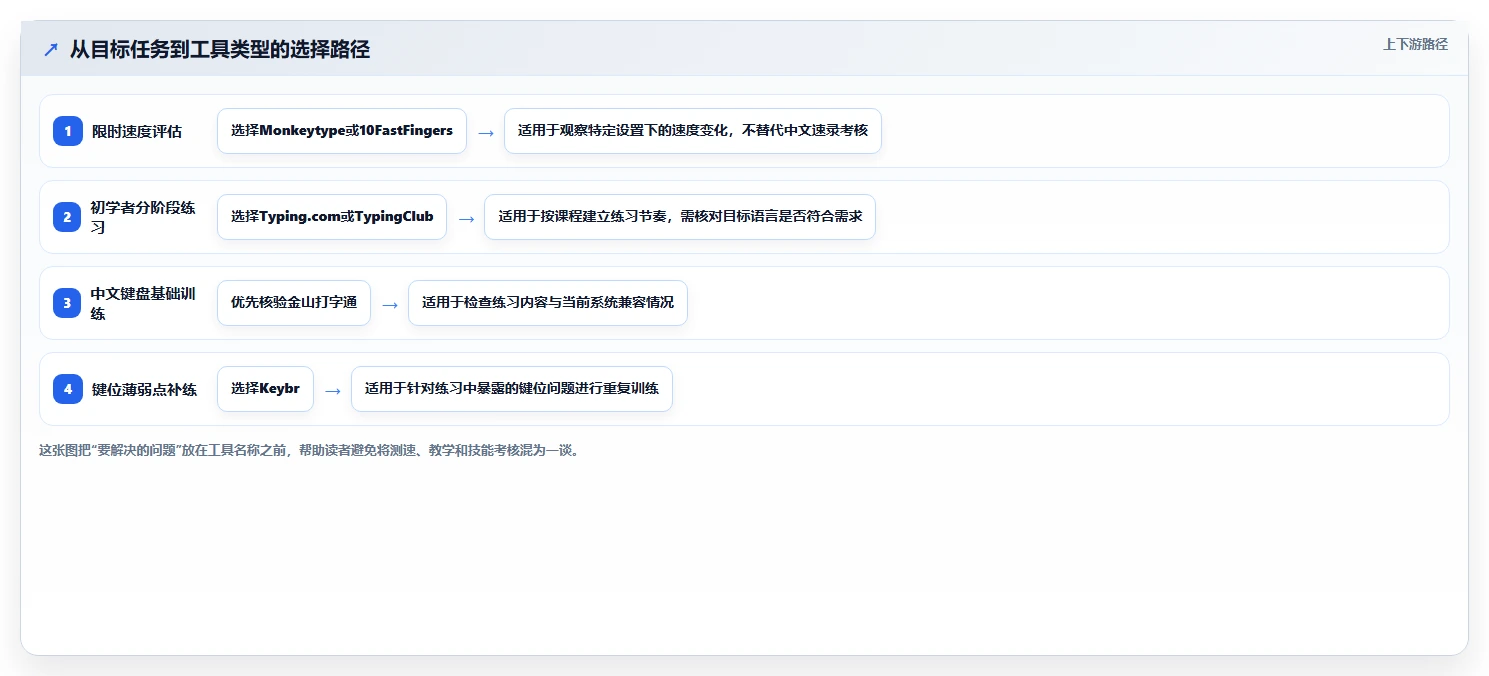This screenshot has height=676, width=1489.
Task: Click the 适用于检查练习内容与当前系统兼容情况 box
Action: tap(548, 303)
